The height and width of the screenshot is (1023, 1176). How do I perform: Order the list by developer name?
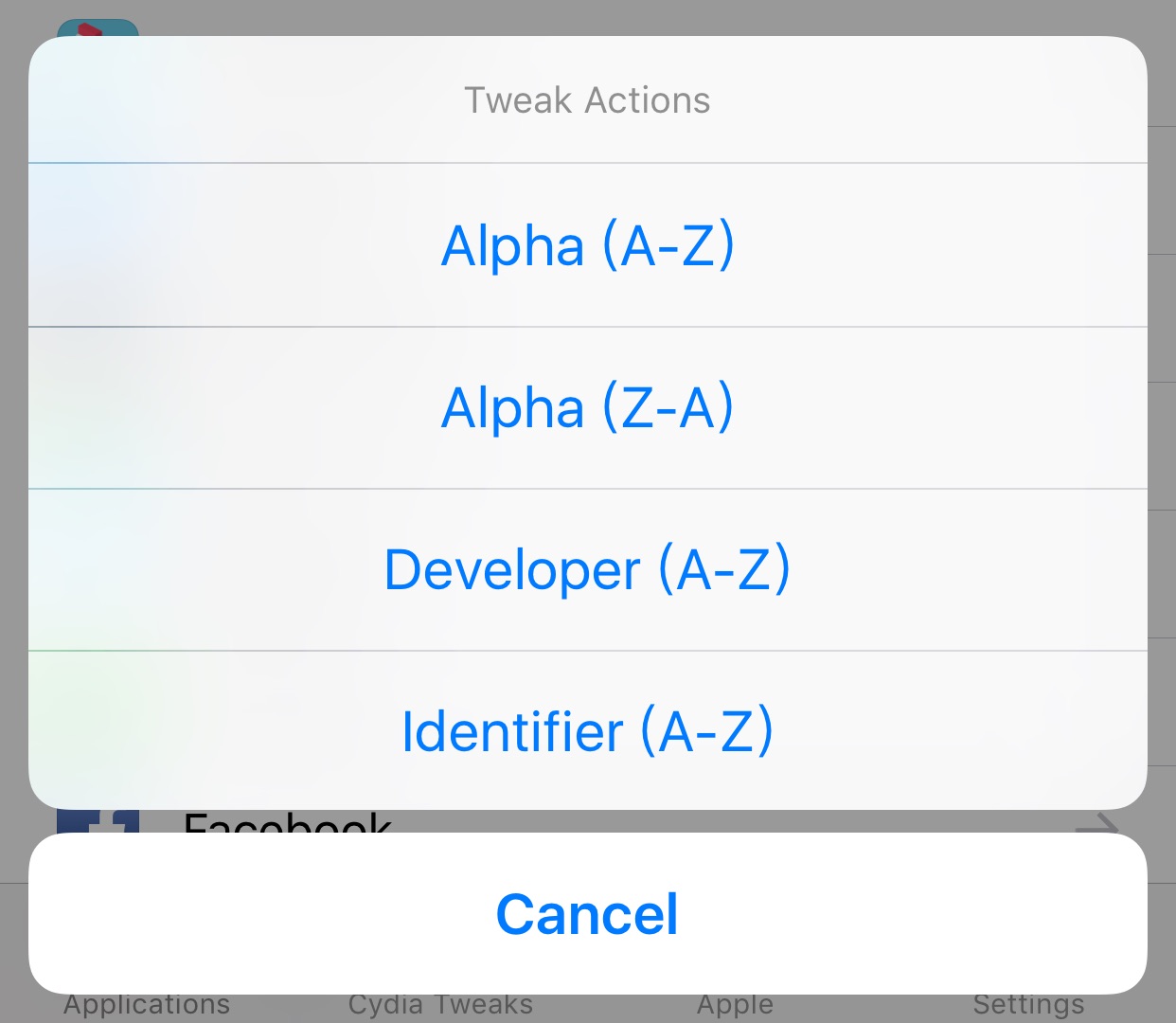588,570
